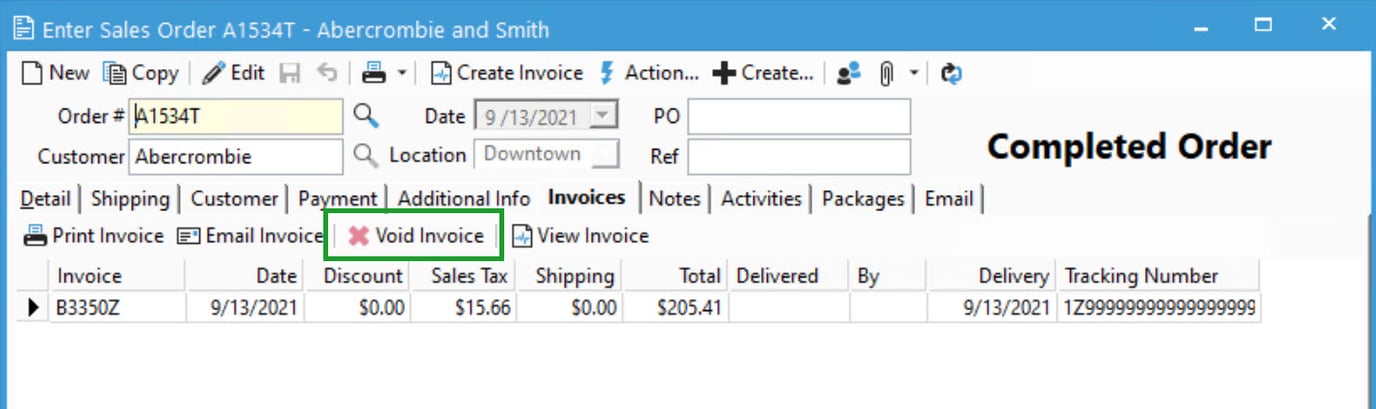Image resolution: width=1376 pixels, height=409 pixels.
Task: Click the Void Invoice button
Action: [415, 236]
